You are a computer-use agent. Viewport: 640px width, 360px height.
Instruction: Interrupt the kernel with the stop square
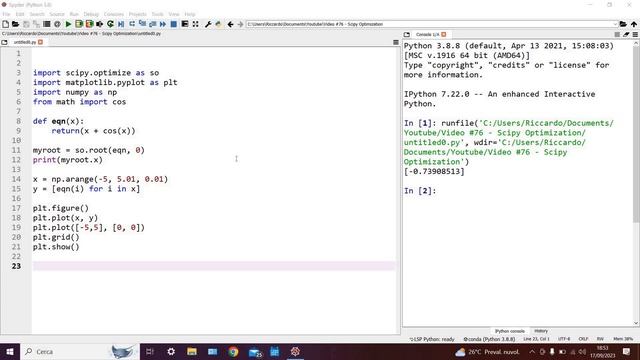[617, 35]
